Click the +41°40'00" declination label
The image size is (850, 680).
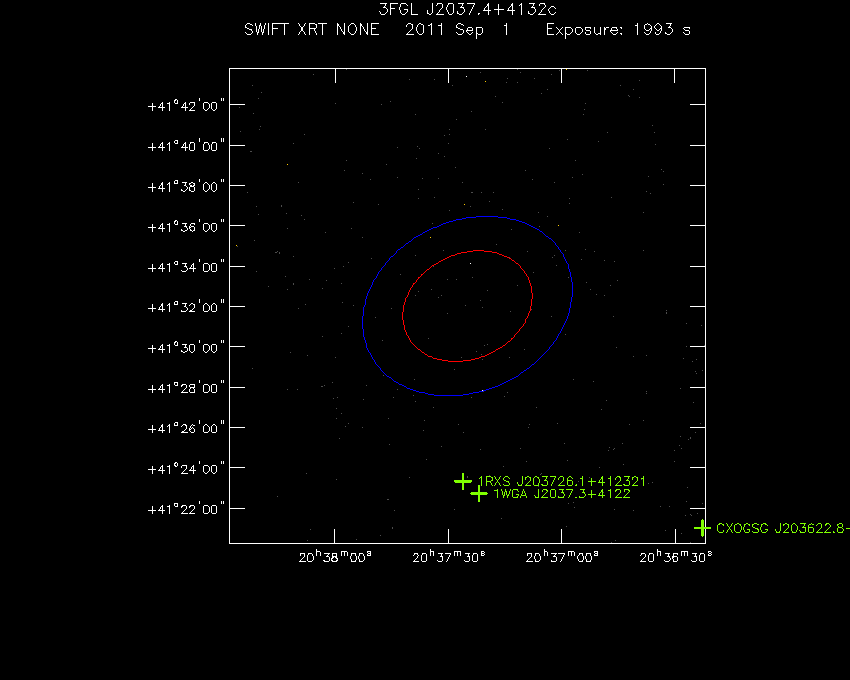point(186,146)
